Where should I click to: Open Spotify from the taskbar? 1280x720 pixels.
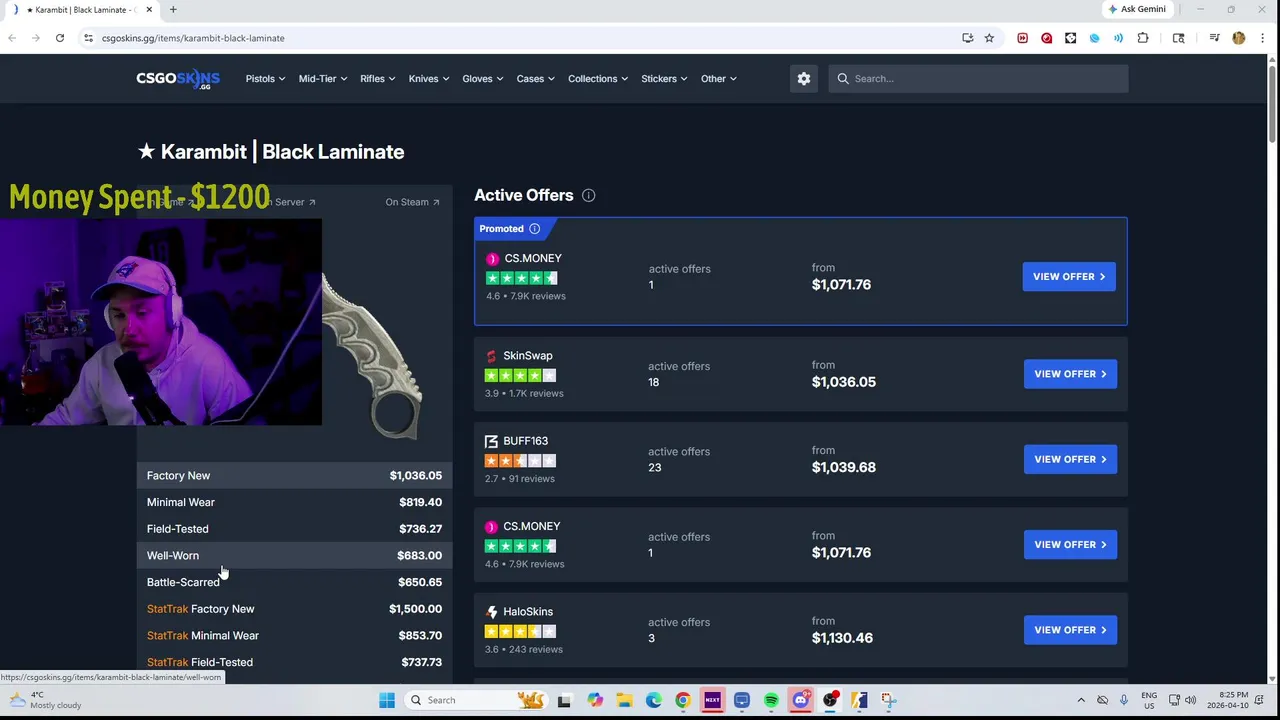click(771, 700)
